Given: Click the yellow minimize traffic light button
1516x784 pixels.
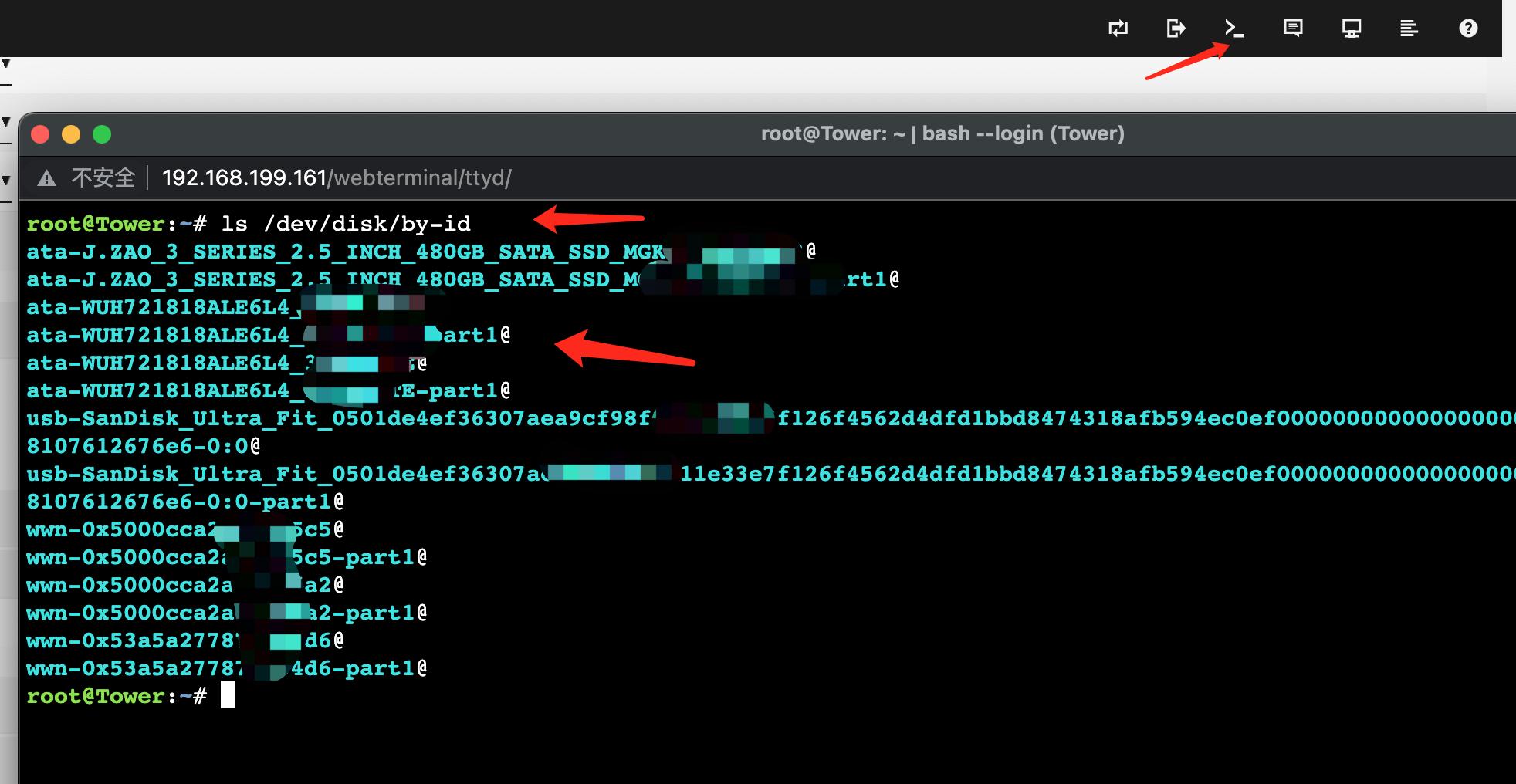Looking at the screenshot, I should 71,133.
